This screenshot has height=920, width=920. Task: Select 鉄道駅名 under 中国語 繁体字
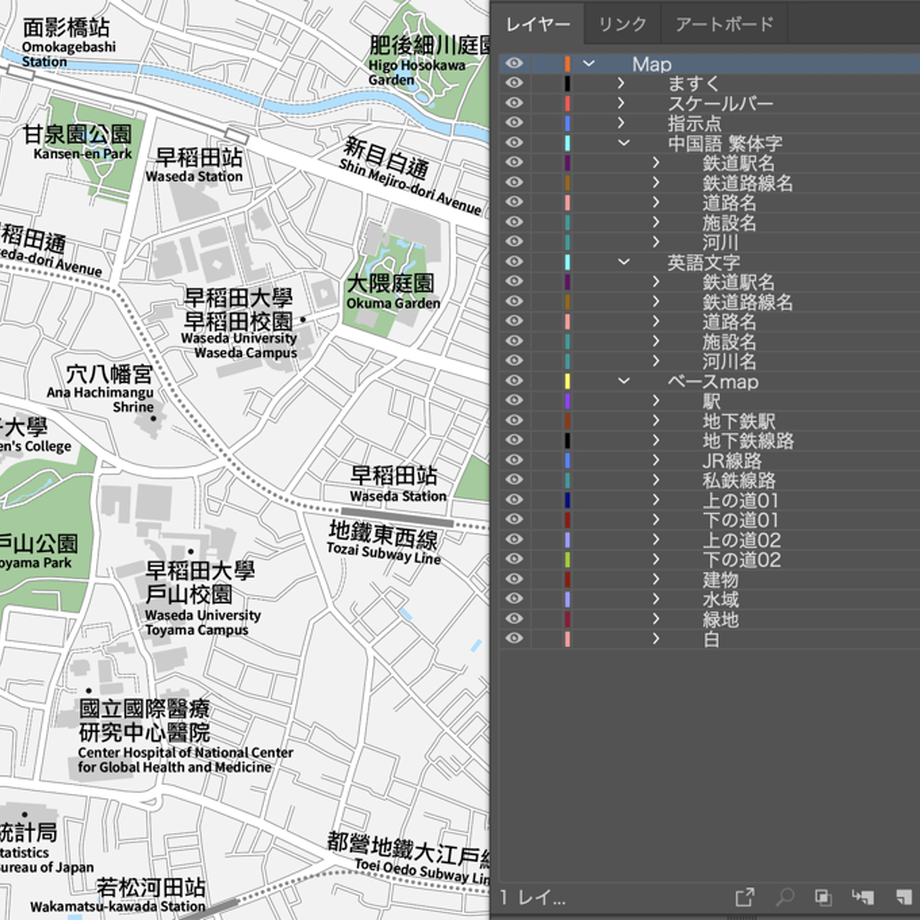pos(739,163)
